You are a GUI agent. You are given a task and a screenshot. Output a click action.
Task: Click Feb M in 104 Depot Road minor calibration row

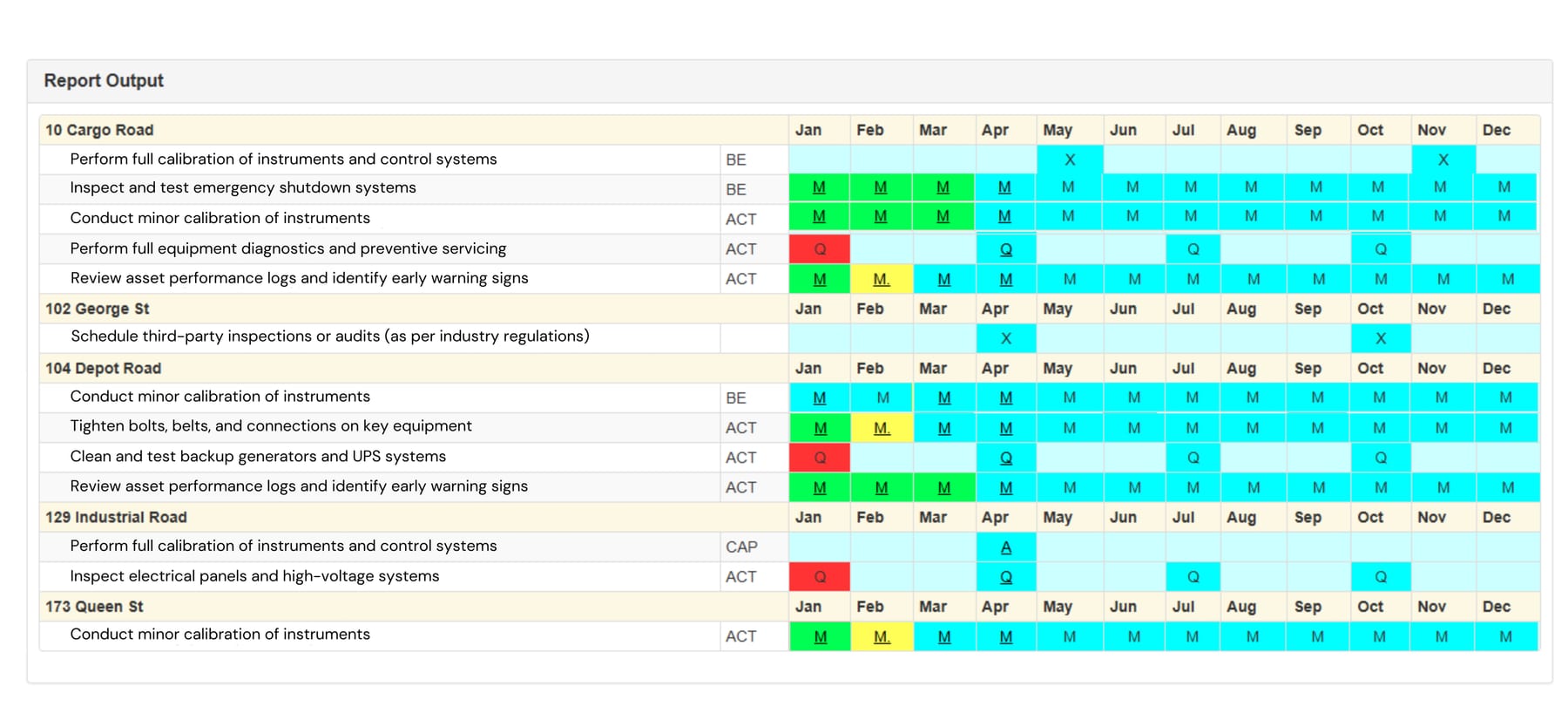(882, 398)
